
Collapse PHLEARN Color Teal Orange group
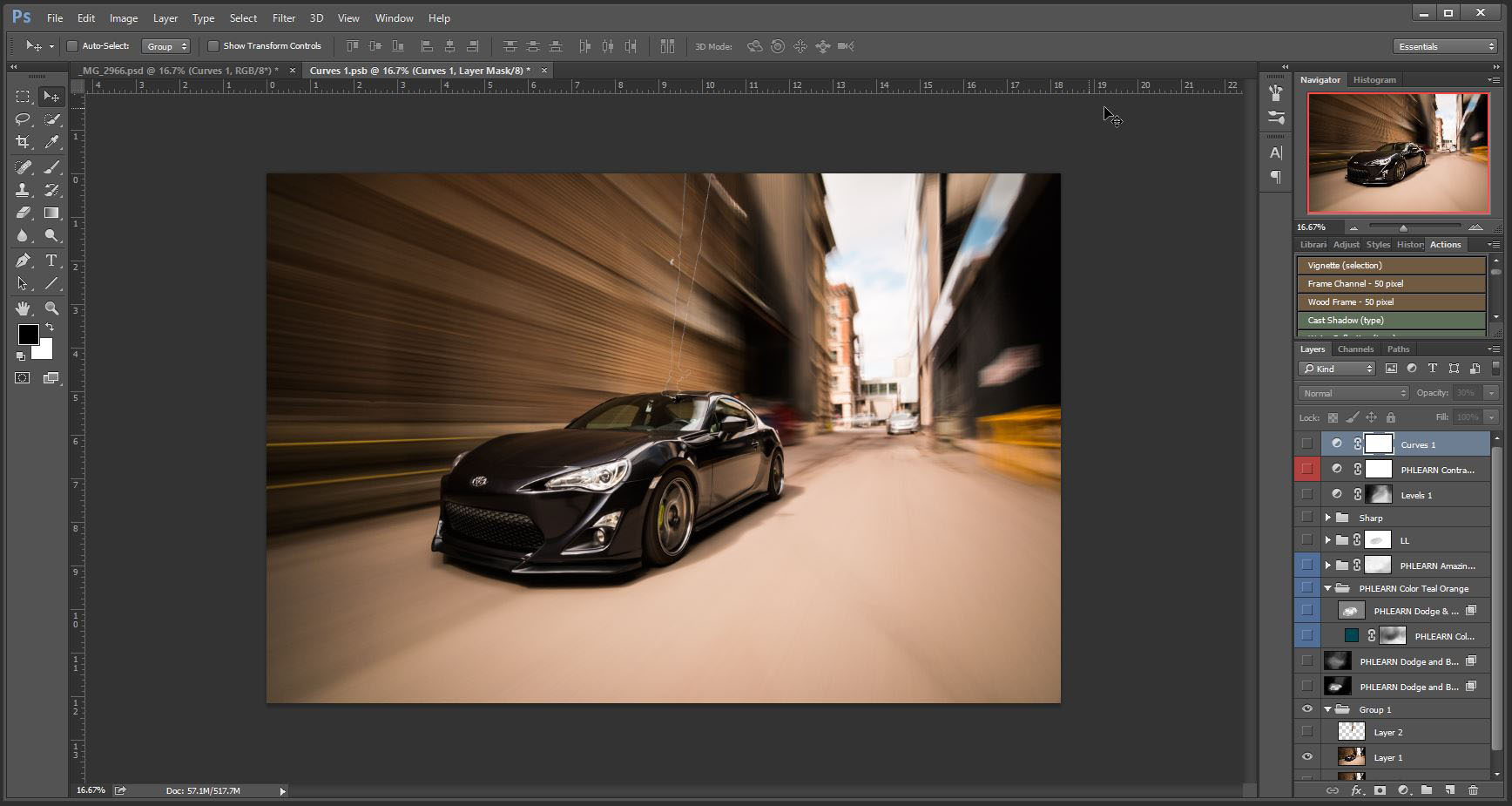coord(1328,588)
